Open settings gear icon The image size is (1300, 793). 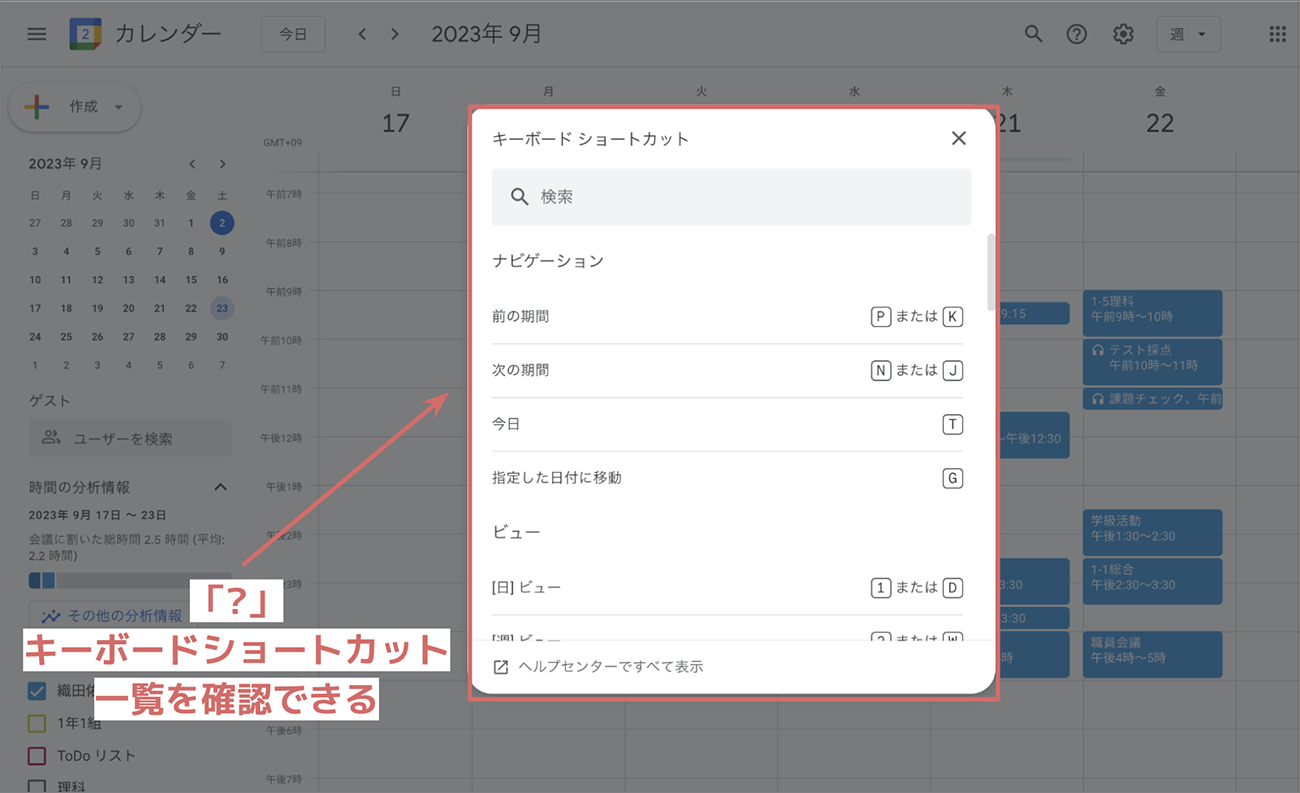point(1123,34)
